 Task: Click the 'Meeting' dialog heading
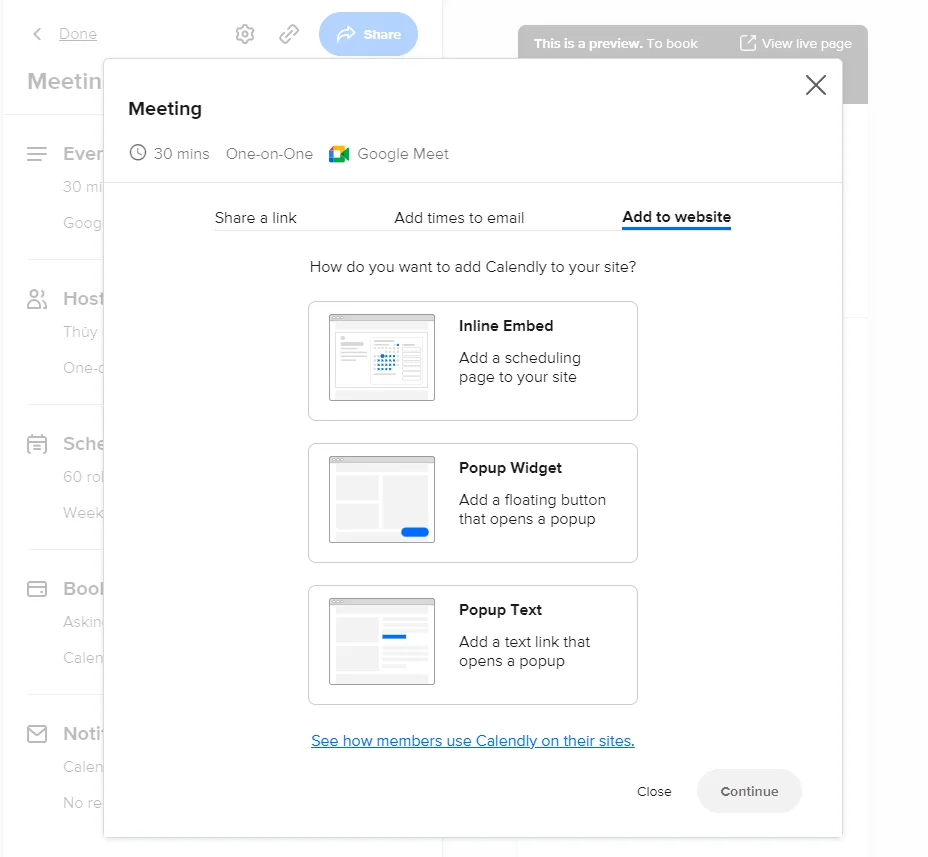[165, 109]
